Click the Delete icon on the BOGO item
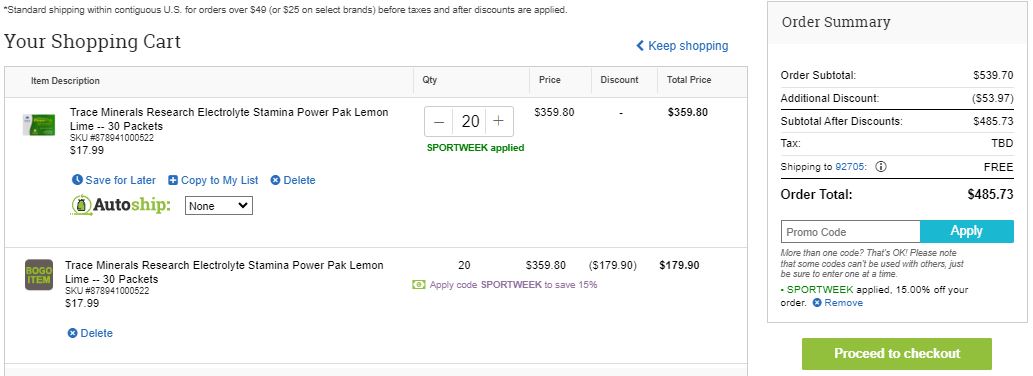The image size is (1033, 376). 72,333
